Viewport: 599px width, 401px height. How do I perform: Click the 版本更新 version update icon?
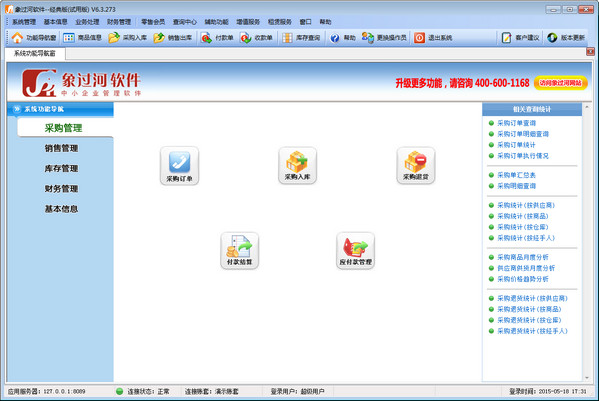(566, 38)
